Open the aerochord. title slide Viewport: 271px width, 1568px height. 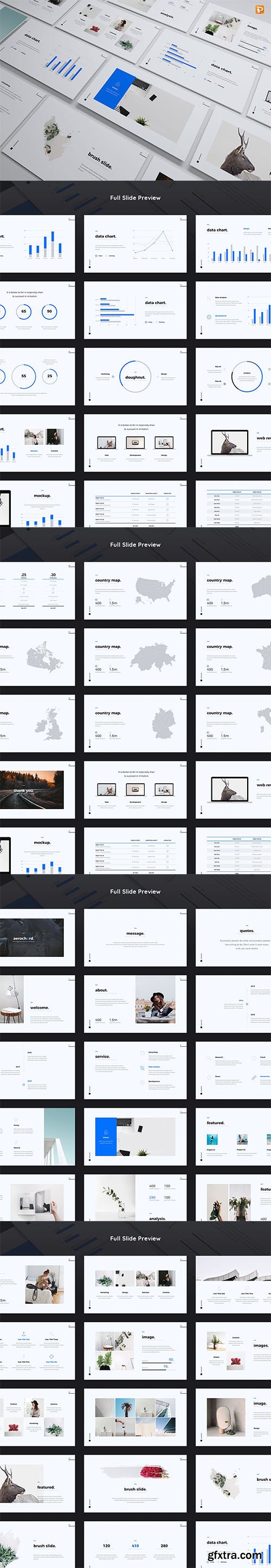tap(38, 937)
